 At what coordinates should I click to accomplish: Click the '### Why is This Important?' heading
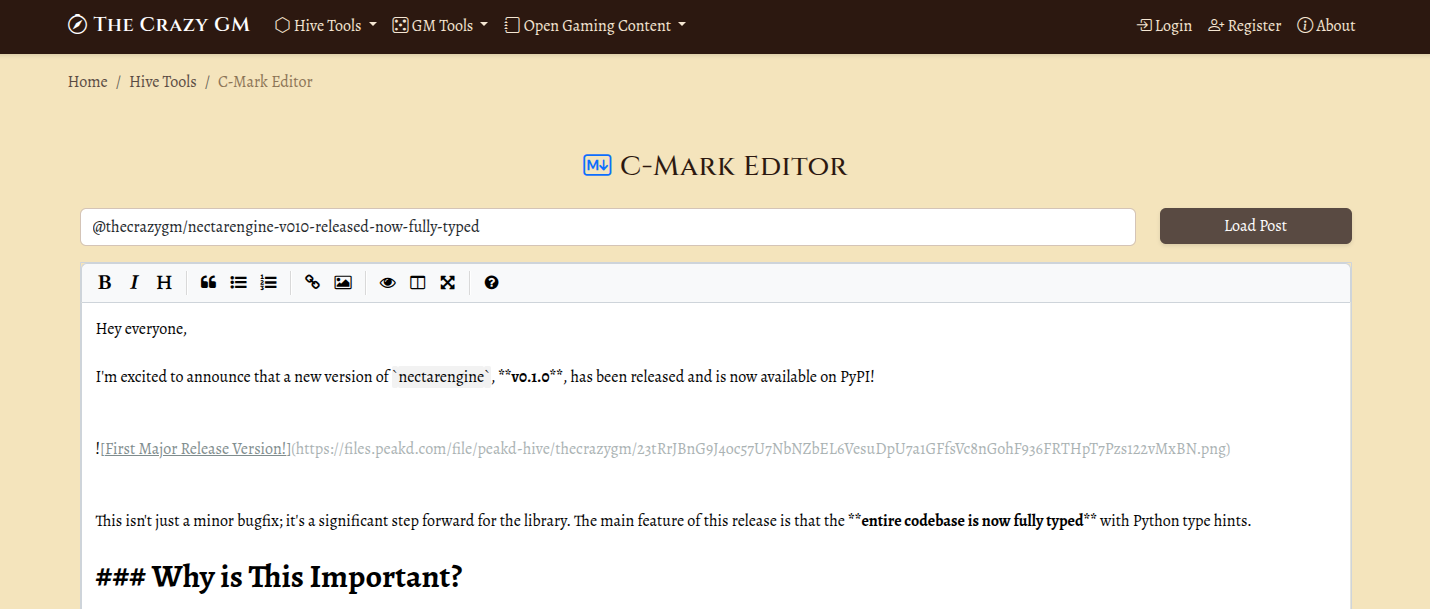(279, 577)
